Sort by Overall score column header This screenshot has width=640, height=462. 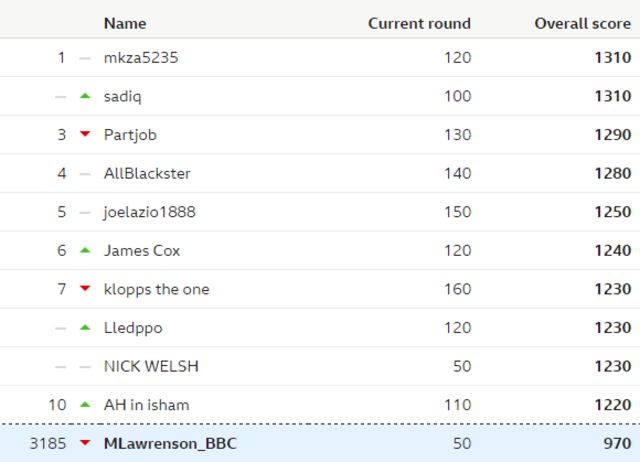pyautogui.click(x=582, y=23)
